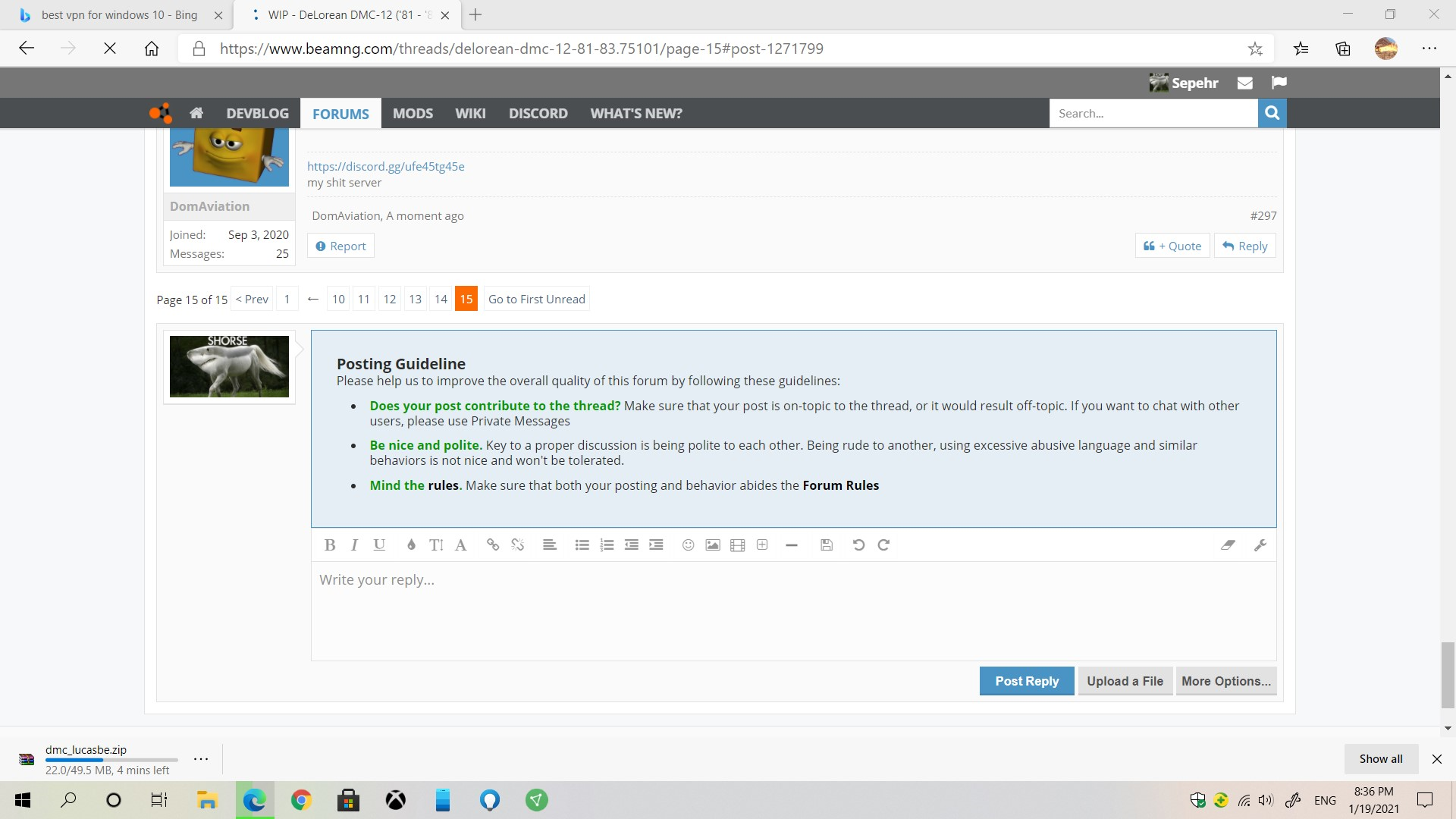This screenshot has width=1456, height=819.
Task: Open the text color picker
Action: pos(411,544)
